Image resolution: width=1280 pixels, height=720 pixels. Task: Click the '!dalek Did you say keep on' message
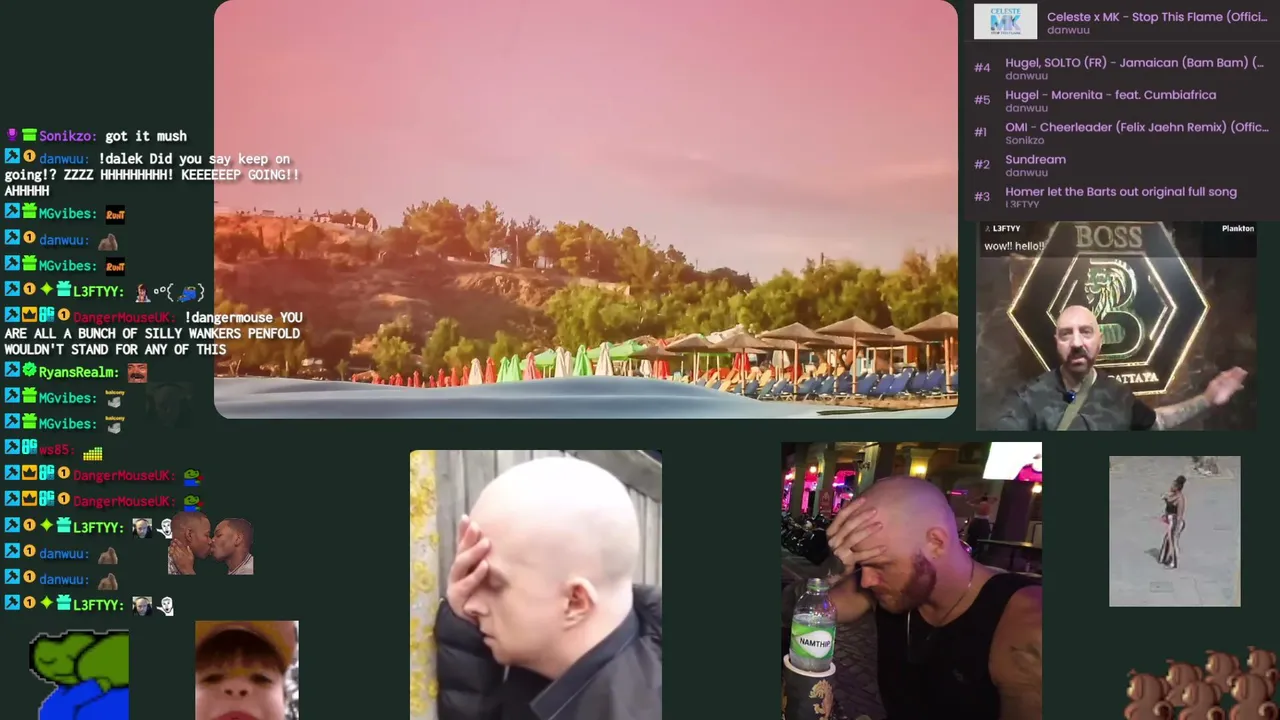[x=194, y=159]
